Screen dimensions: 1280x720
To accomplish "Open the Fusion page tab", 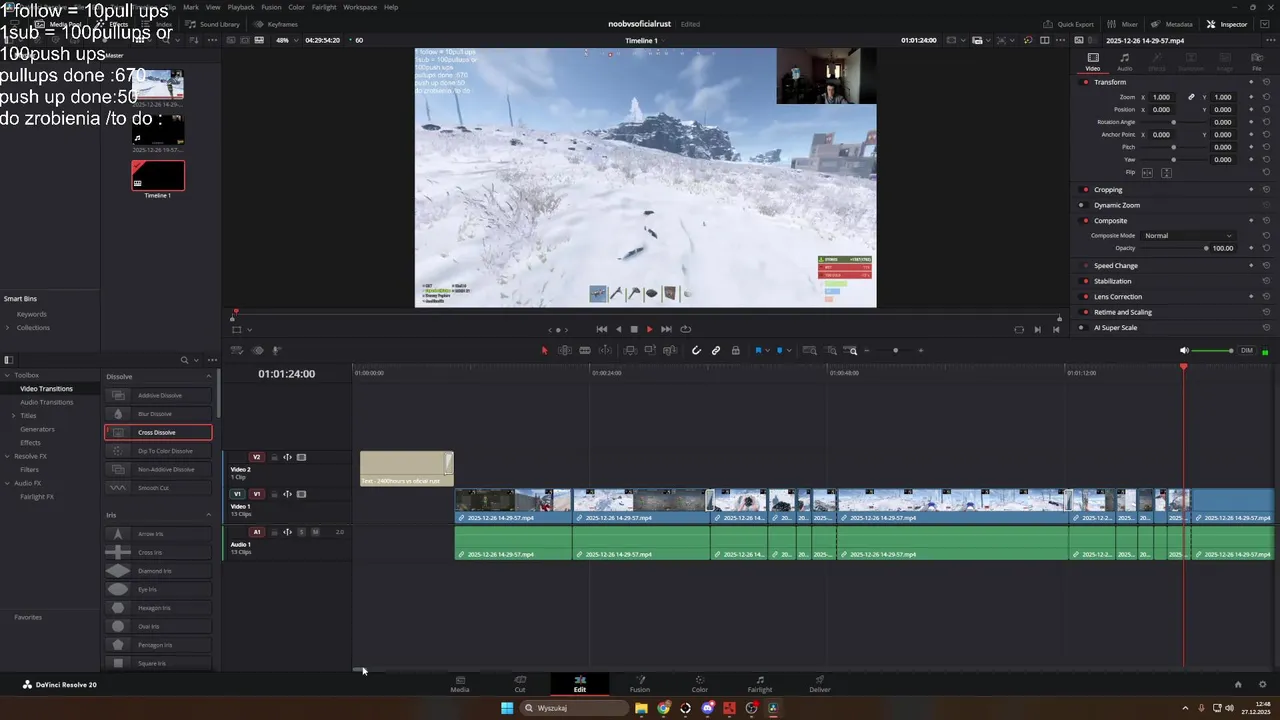I will click(x=640, y=684).
